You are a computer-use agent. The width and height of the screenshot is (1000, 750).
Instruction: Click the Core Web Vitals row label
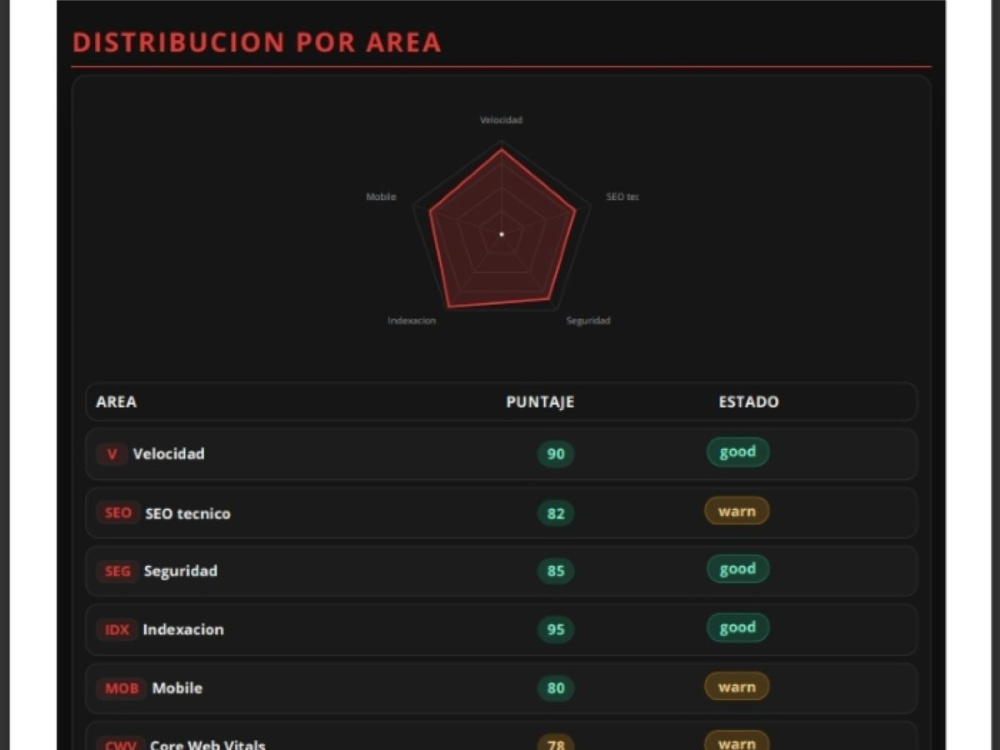click(x=207, y=744)
